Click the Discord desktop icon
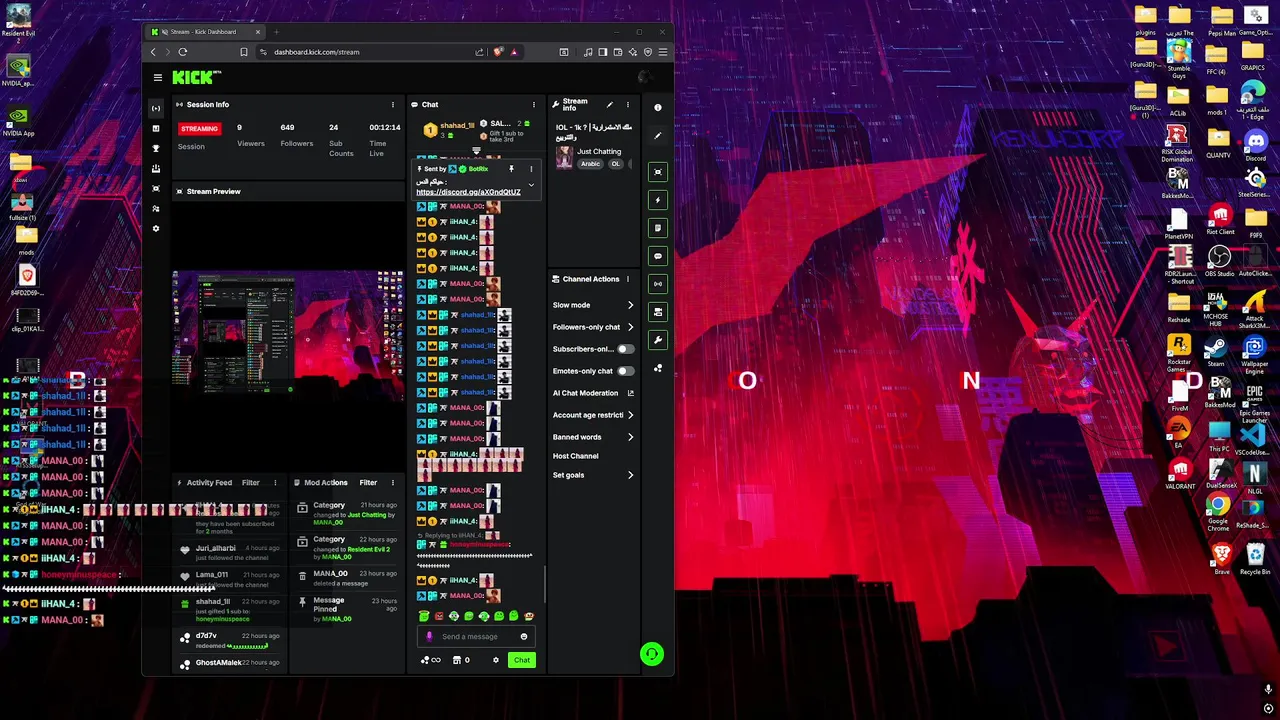 click(1255, 145)
